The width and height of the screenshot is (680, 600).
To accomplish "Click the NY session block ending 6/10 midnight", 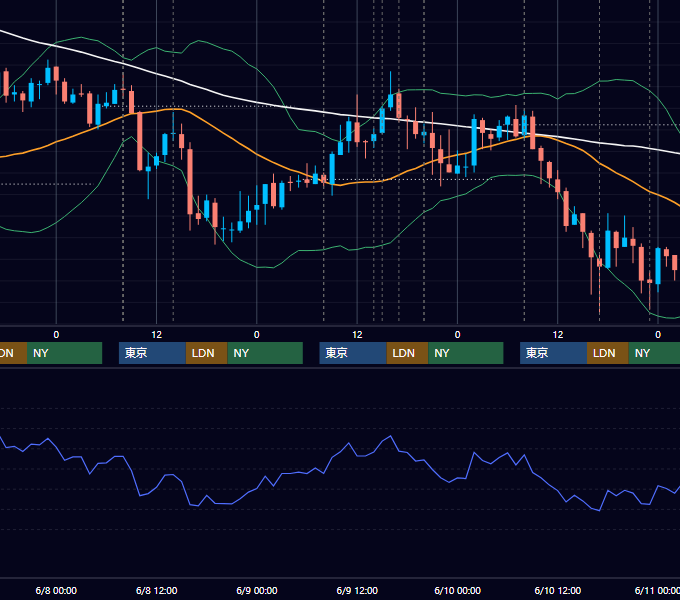I will click(466, 353).
